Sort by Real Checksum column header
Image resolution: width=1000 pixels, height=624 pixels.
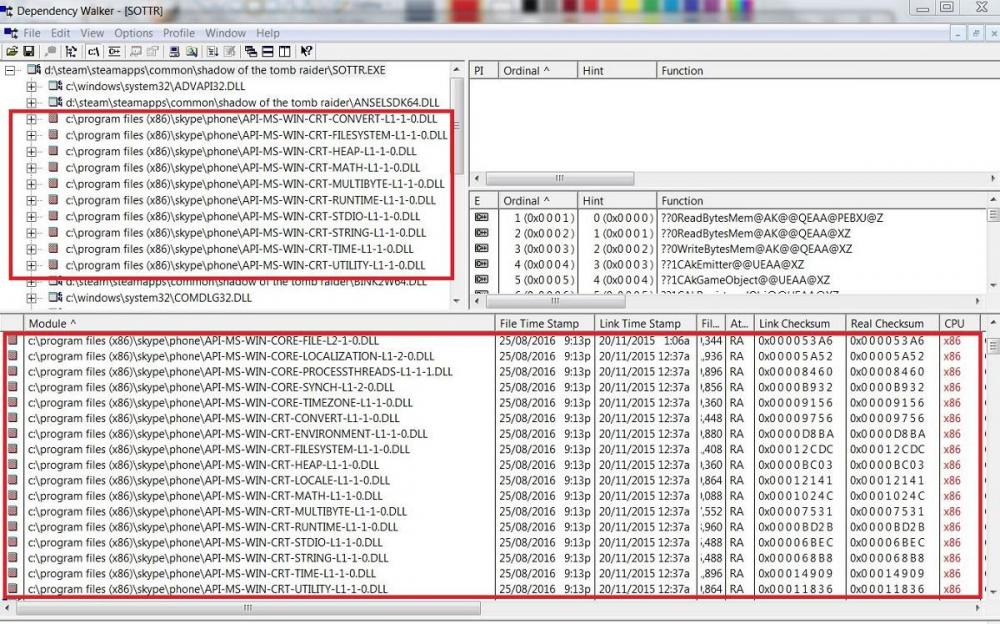(892, 323)
